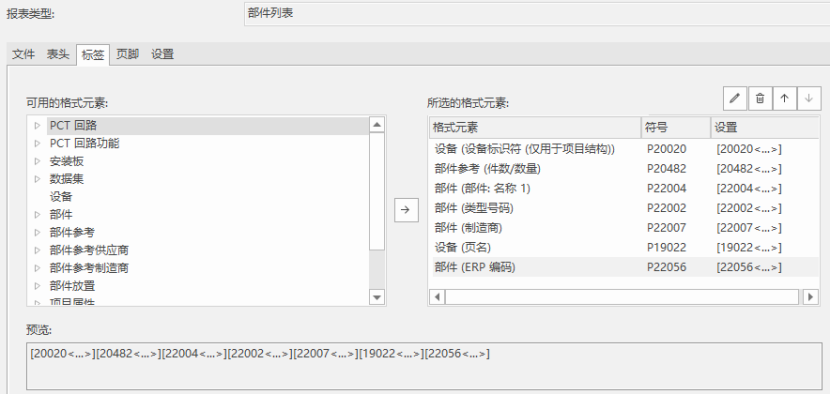Move selected element down with arrow
Screen dimensions: 831x395
coord(809,99)
